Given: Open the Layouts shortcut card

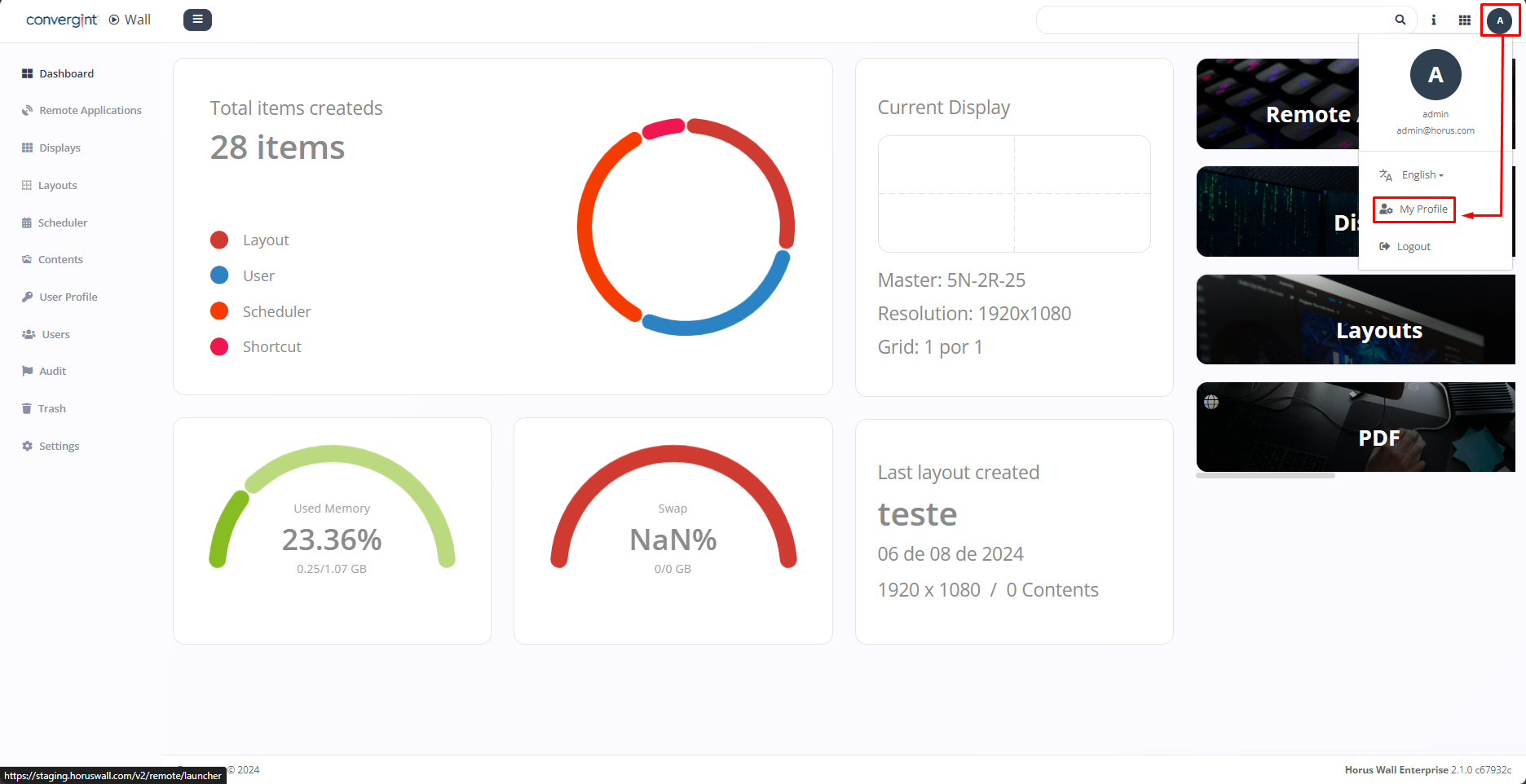Looking at the screenshot, I should [1355, 319].
